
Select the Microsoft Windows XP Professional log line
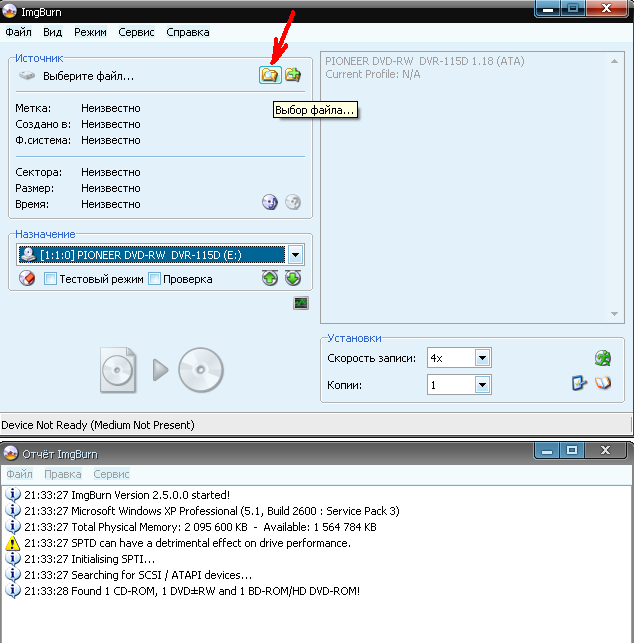coord(212,511)
